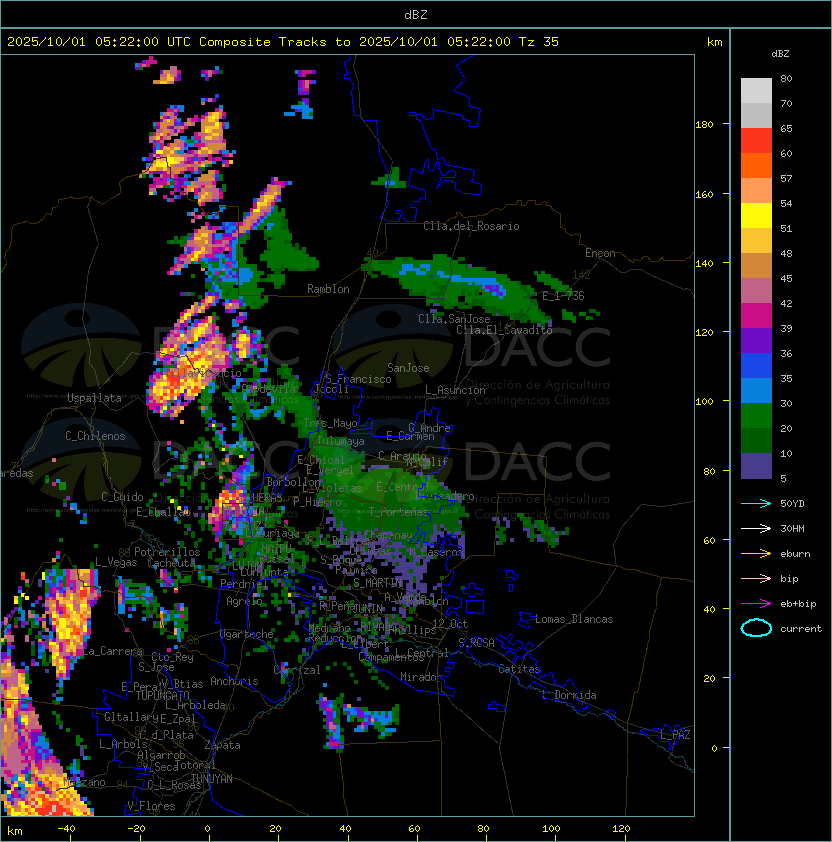Click the pink bip arrow icon
The width and height of the screenshot is (832, 842).
point(756,578)
